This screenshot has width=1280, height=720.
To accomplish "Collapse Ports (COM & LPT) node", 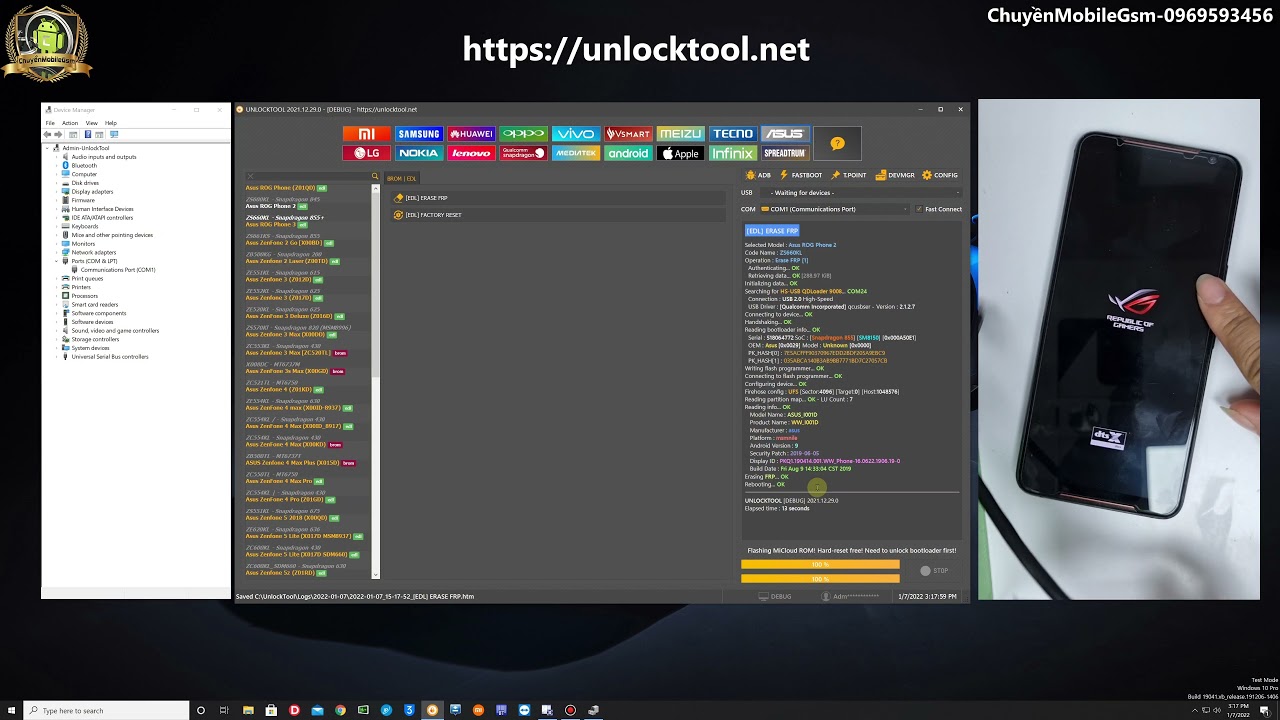I will coord(57,261).
